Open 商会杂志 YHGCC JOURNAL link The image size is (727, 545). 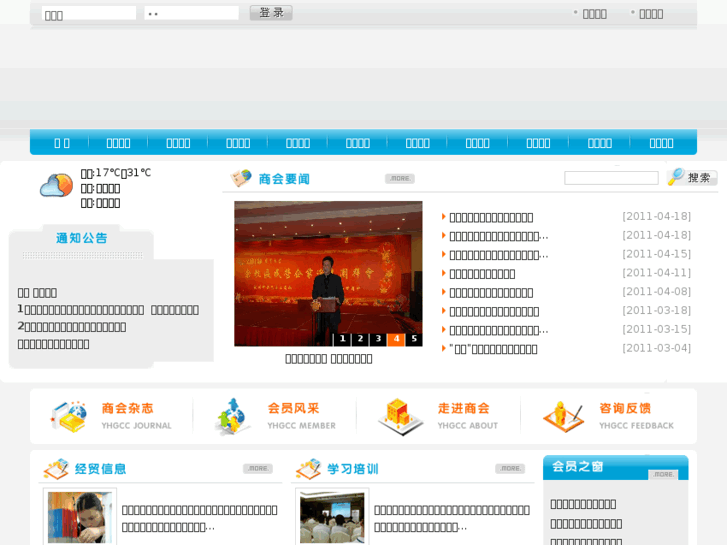pyautogui.click(x=136, y=416)
